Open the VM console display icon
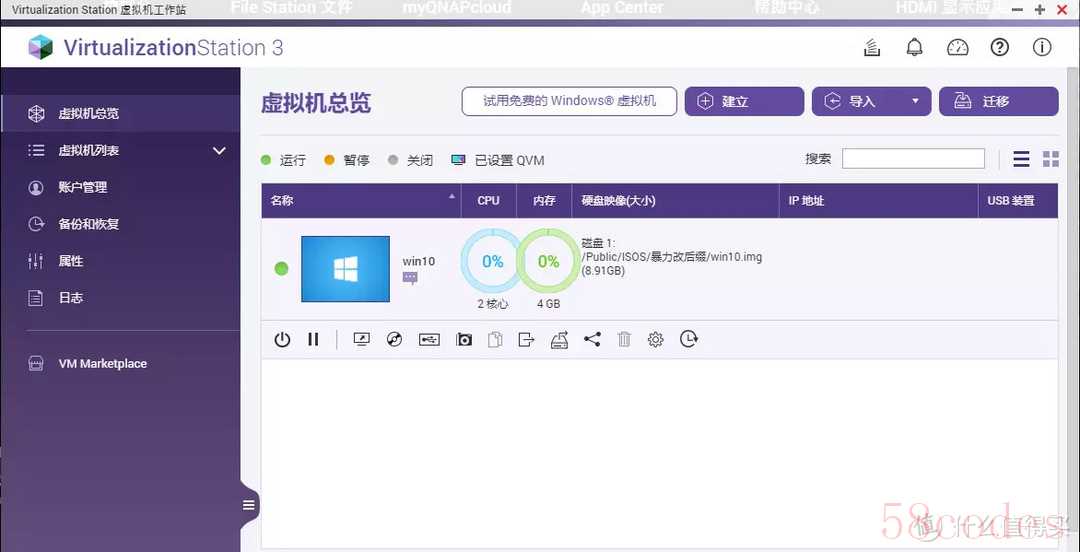Viewport: 1080px width, 552px height. (x=362, y=339)
